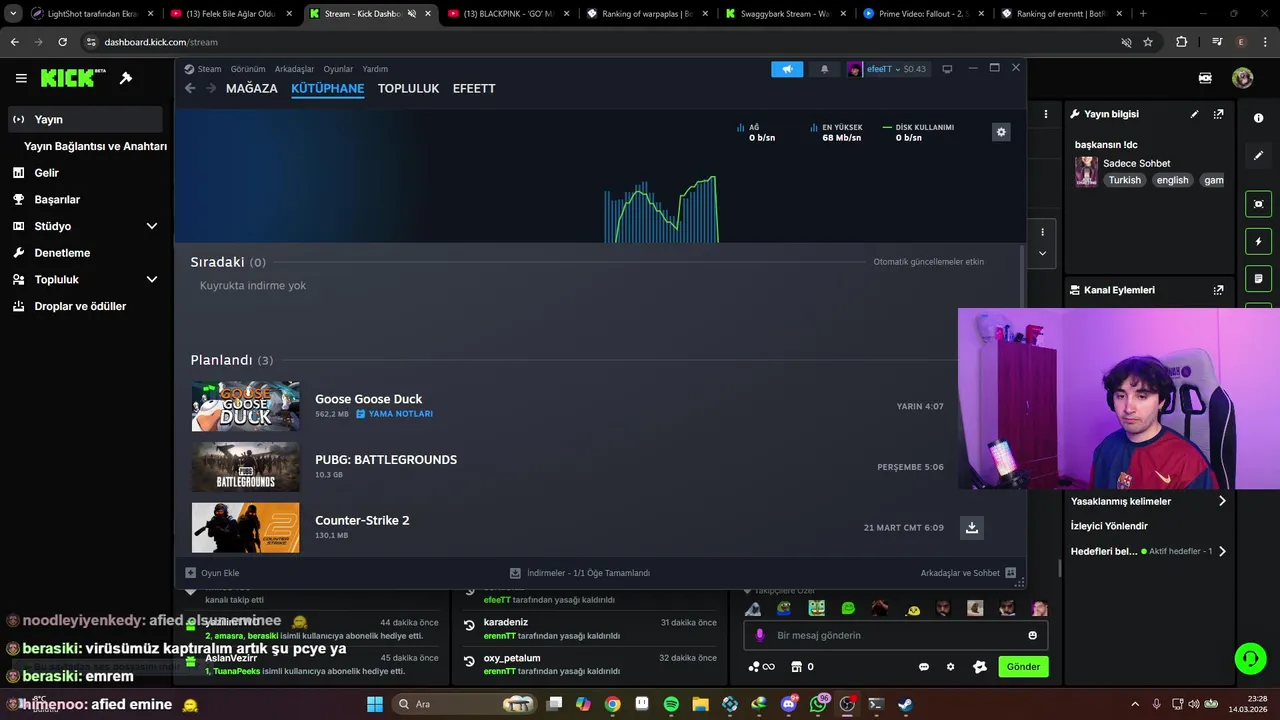Screen dimensions: 1280x720
Task: Toggle the lightning bolt rail button
Action: coord(1258,242)
